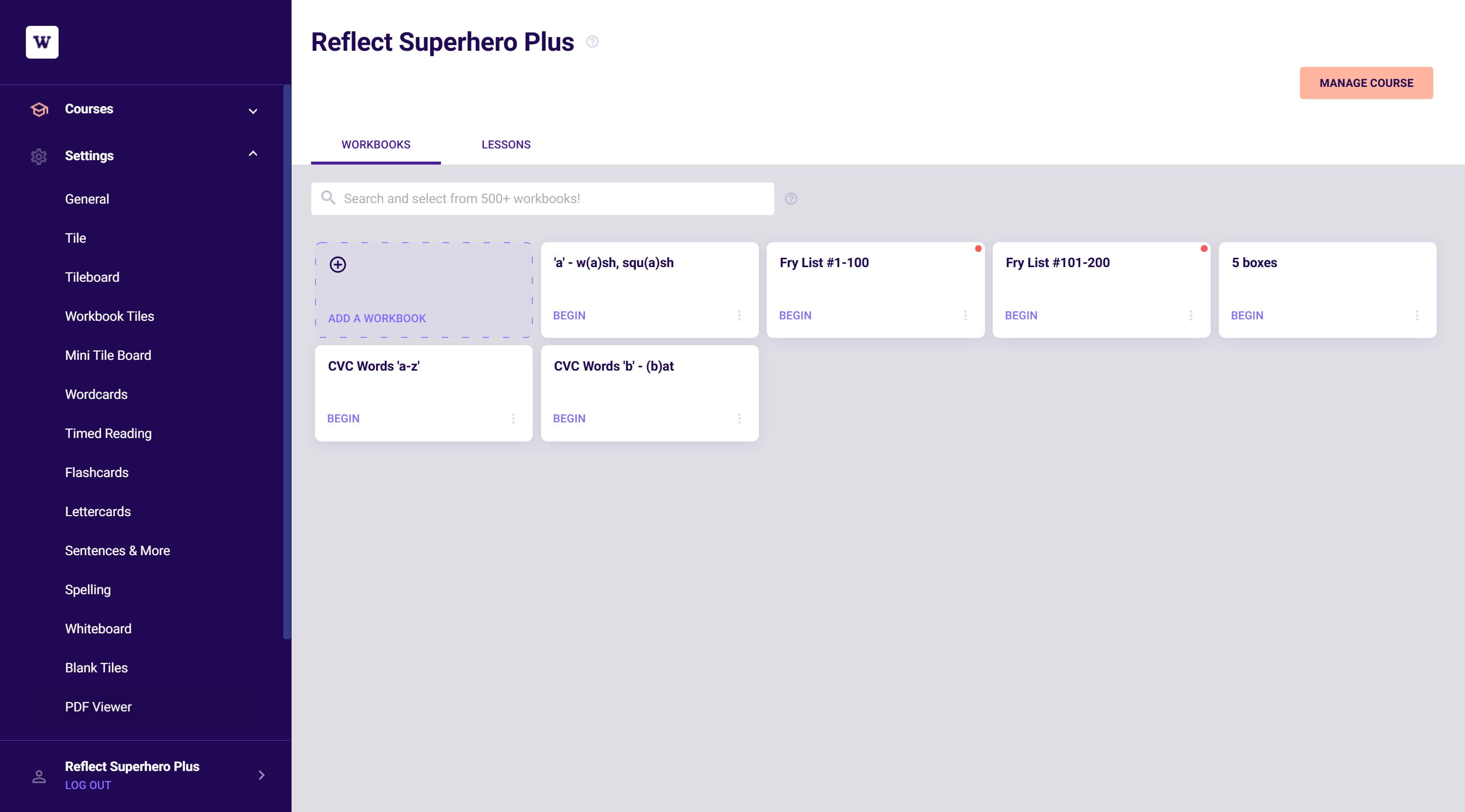Click the help icon beside course title
Screen dimensions: 1465x812
(592, 42)
